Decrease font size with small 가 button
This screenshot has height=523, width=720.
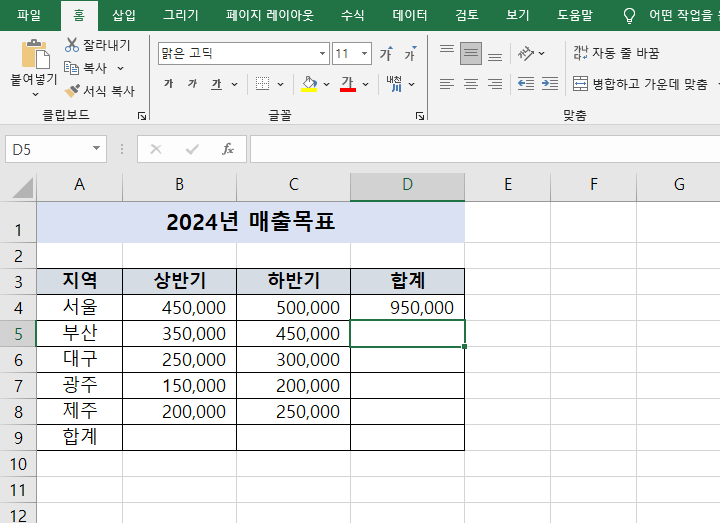pyautogui.click(x=410, y=54)
